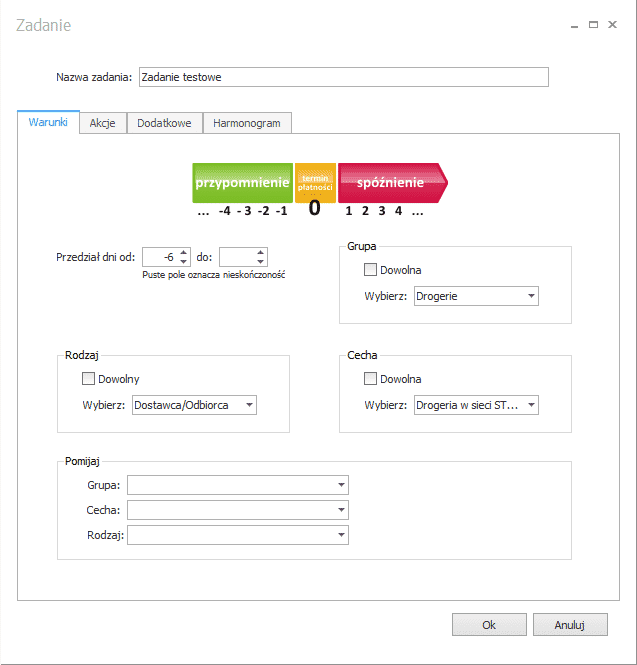
Task: Click the Anuluj button
Action: click(570, 625)
